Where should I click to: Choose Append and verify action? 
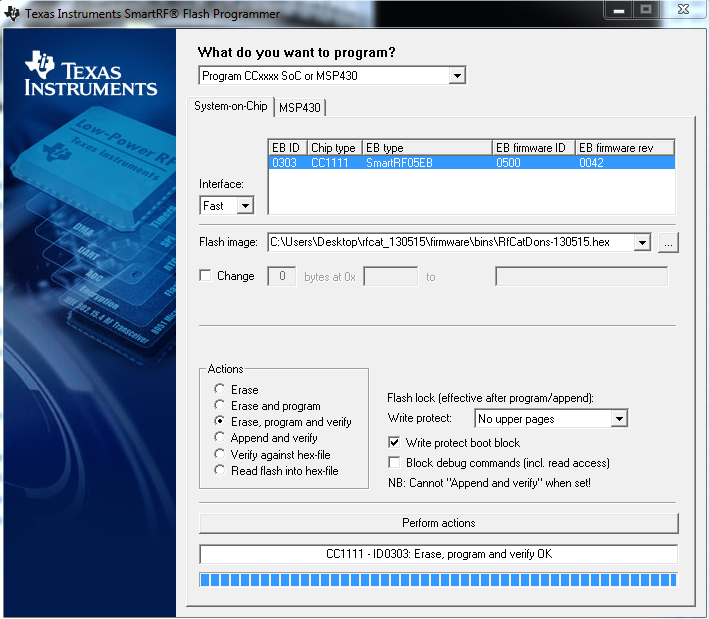click(219, 438)
